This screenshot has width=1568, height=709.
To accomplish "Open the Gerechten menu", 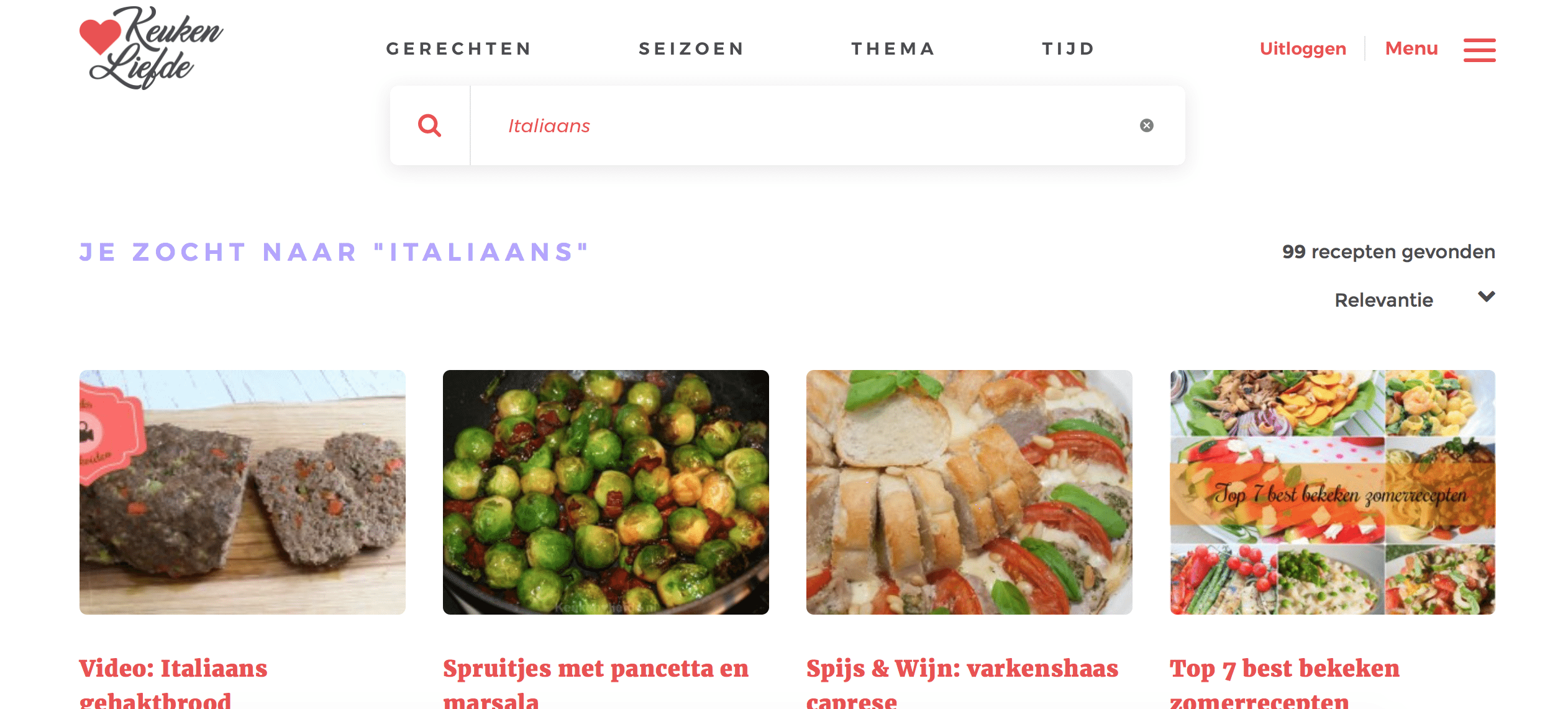I will (x=459, y=48).
